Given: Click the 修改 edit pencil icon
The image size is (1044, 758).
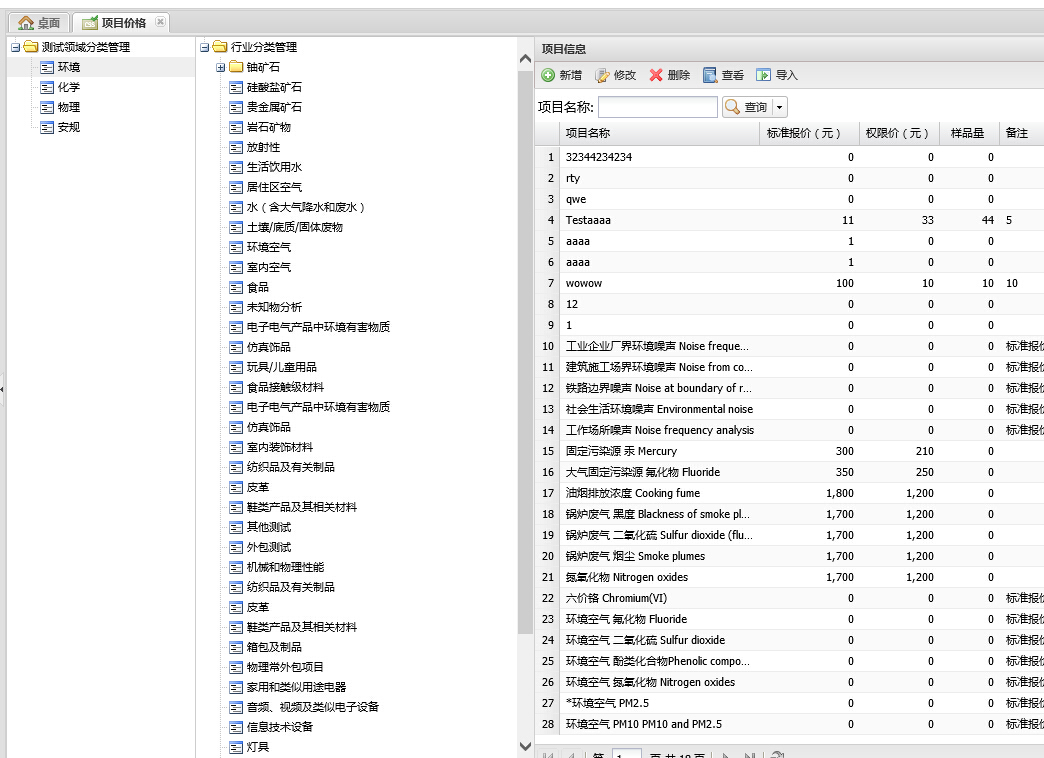Looking at the screenshot, I should point(602,75).
